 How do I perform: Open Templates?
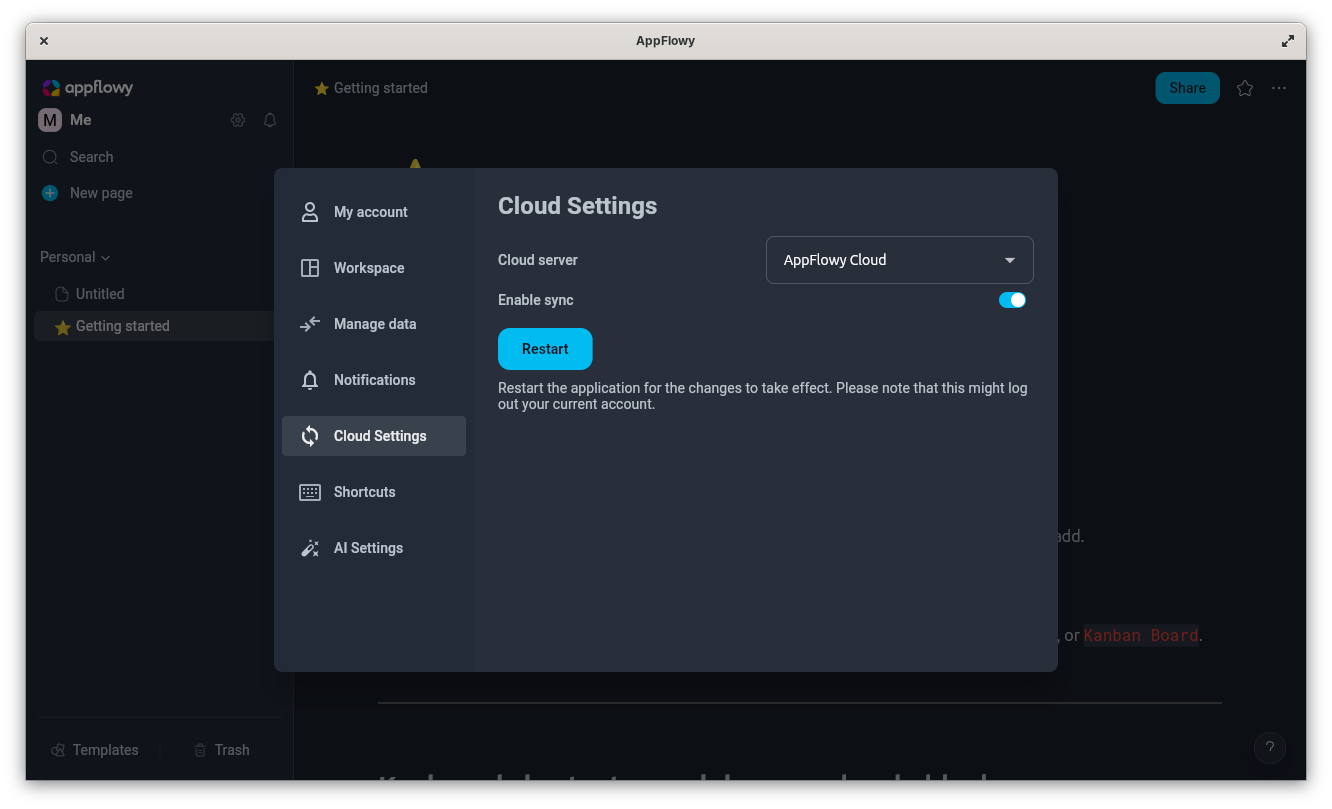click(x=95, y=750)
